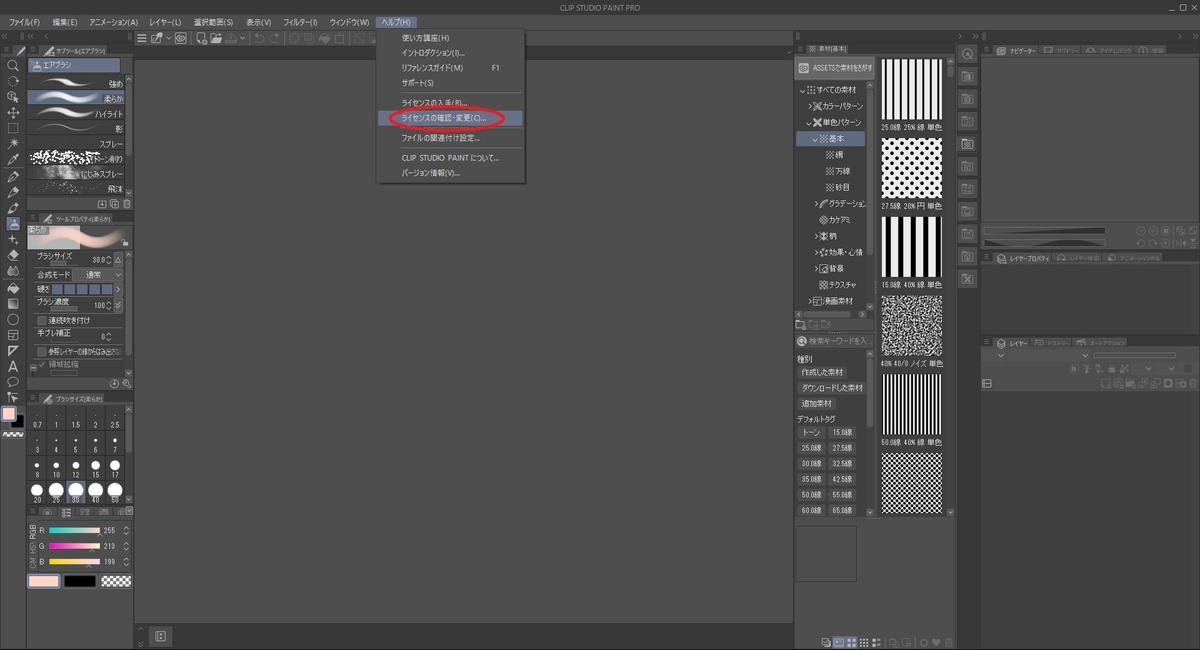Select the Zoom magnifier tool
1200x650 pixels.
click(x=13, y=65)
